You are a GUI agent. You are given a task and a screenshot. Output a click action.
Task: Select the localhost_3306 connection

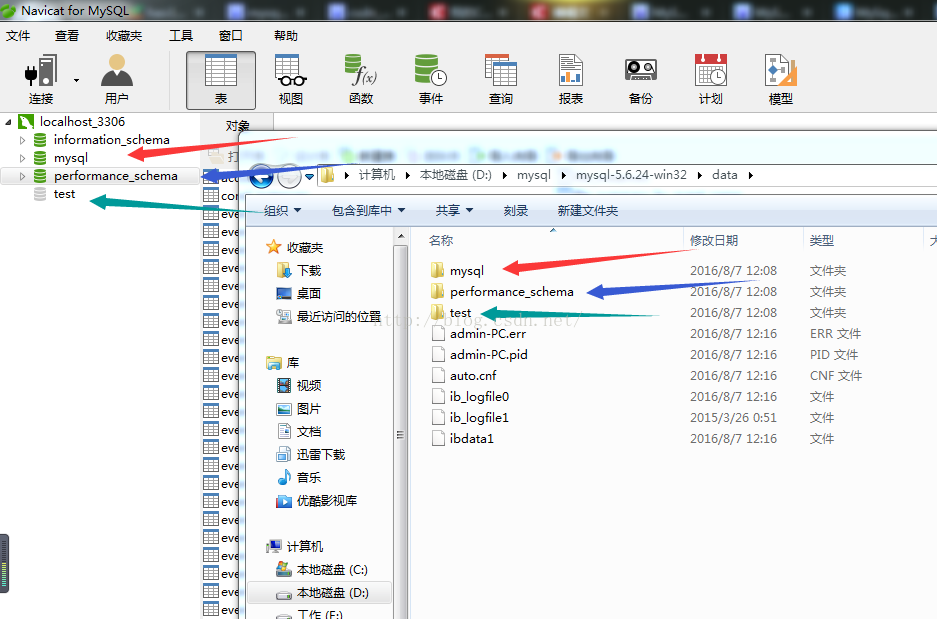82,122
